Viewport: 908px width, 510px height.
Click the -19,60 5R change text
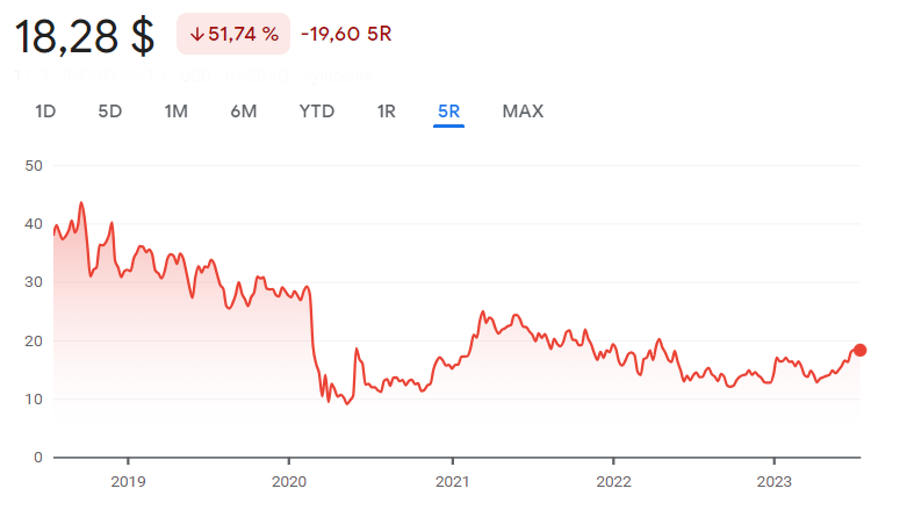pos(346,34)
